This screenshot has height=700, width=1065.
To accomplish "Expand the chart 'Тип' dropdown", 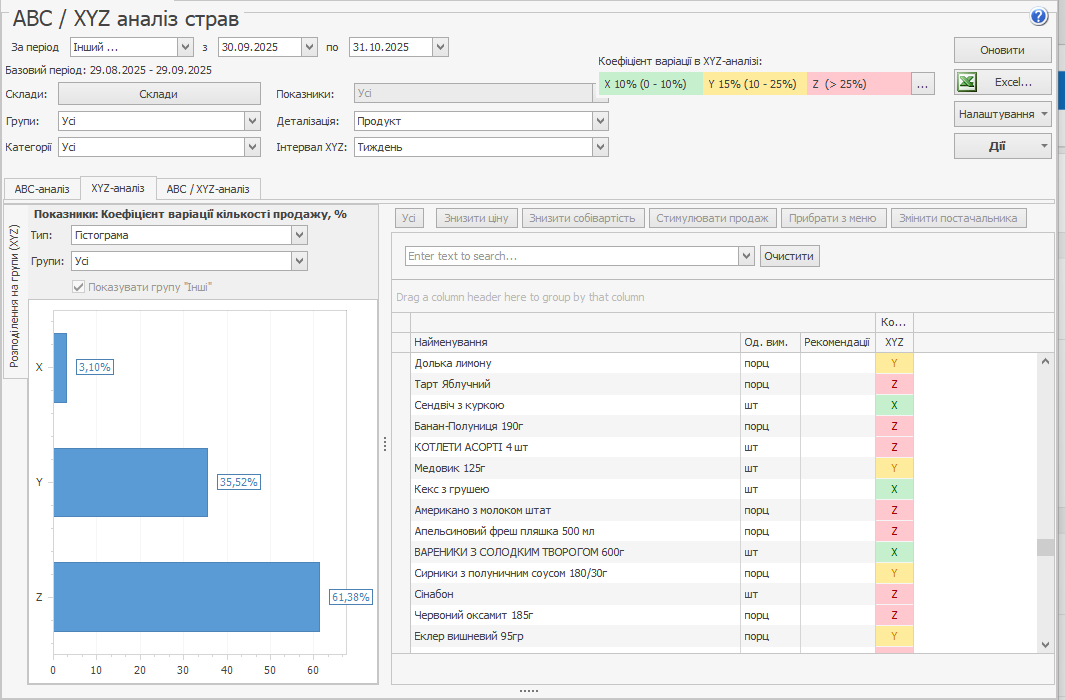I will [x=299, y=235].
